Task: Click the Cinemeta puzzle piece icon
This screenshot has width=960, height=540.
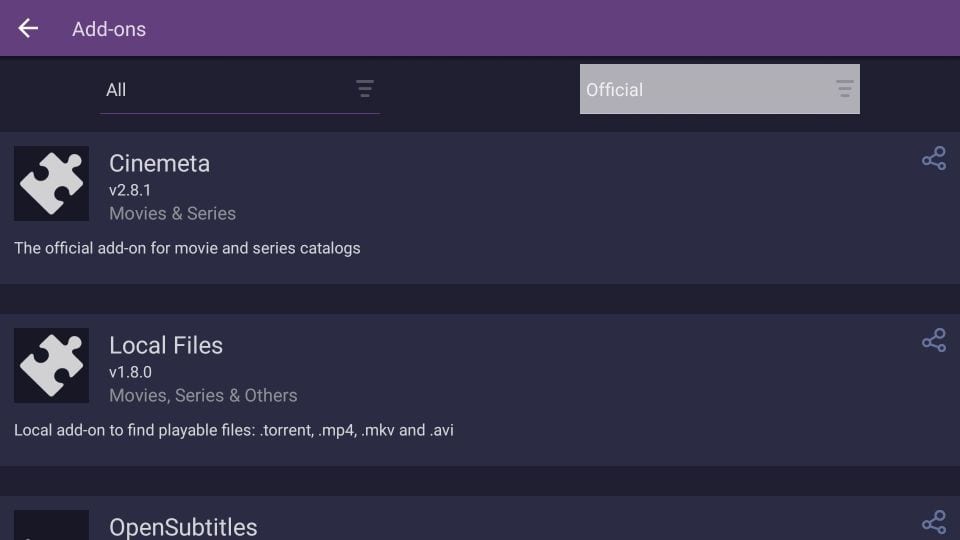Action: [x=51, y=183]
